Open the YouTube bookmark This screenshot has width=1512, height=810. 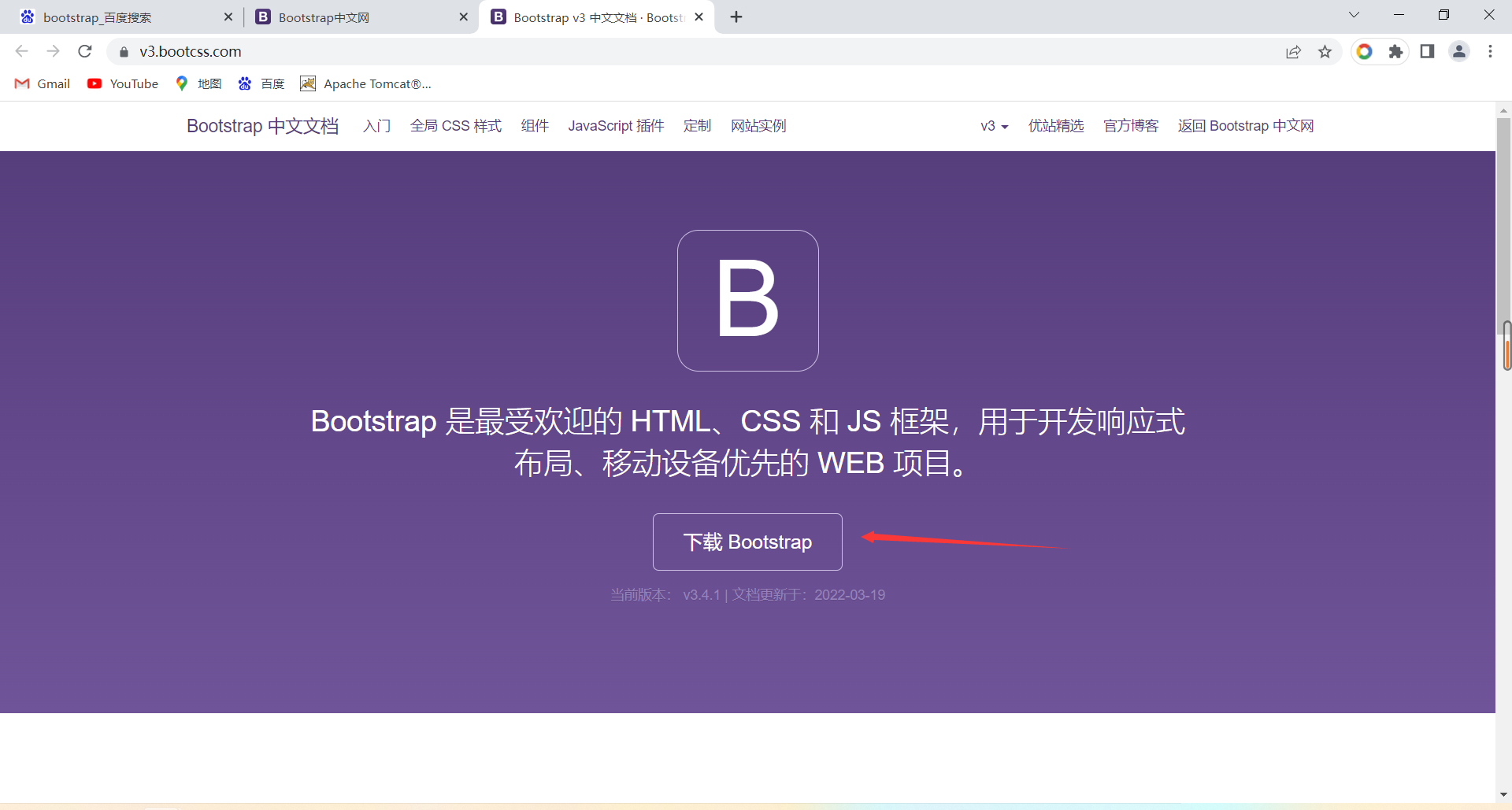[123, 83]
